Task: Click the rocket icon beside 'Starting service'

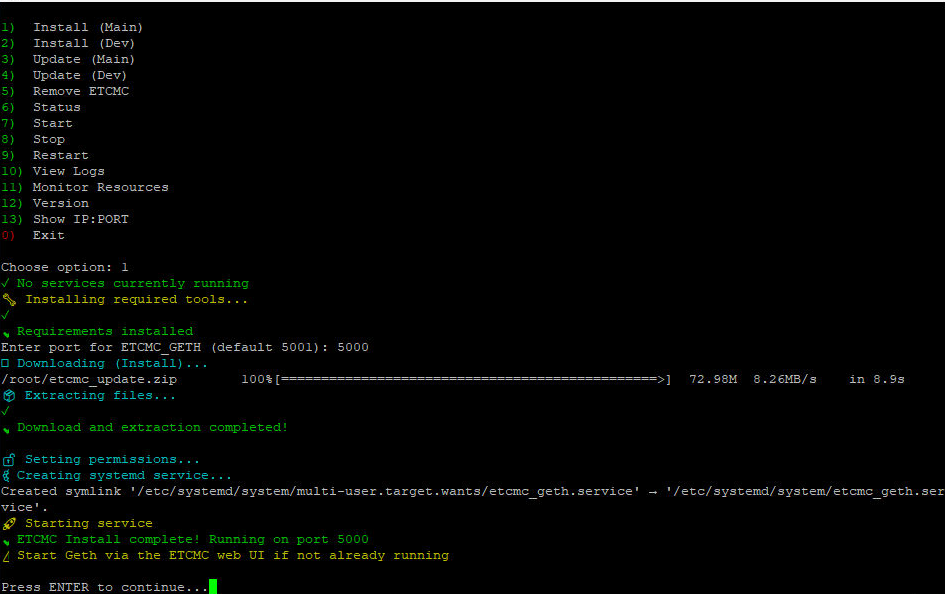Action: (7, 523)
